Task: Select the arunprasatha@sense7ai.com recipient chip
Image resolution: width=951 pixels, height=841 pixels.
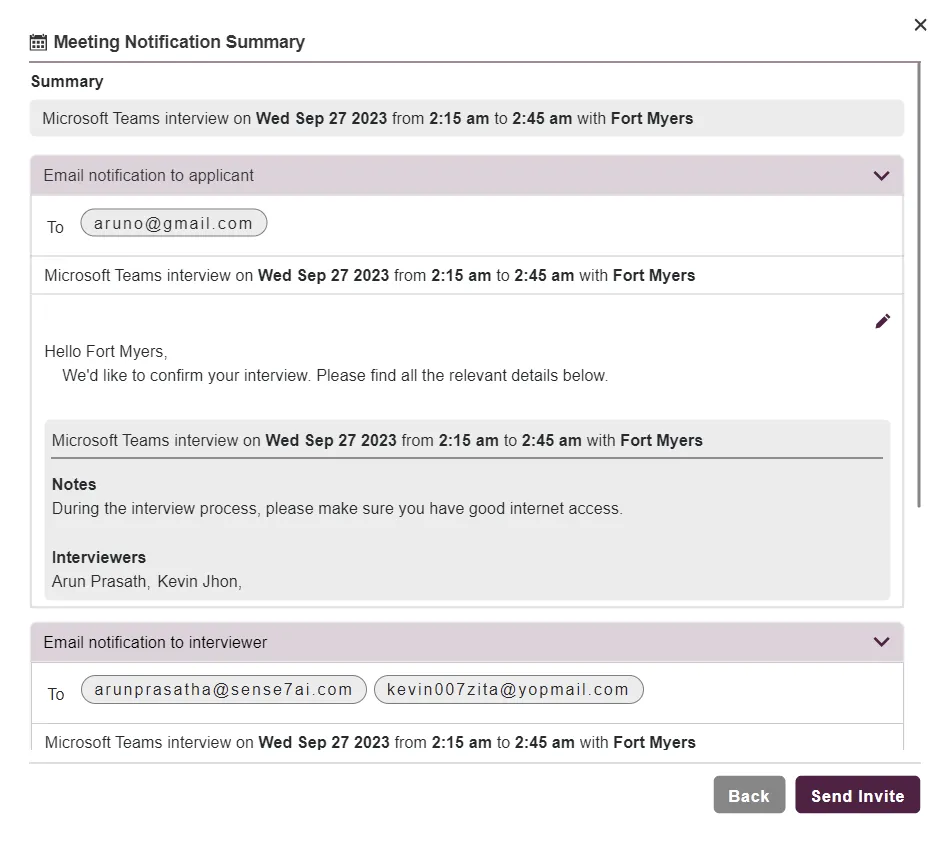Action: point(223,689)
